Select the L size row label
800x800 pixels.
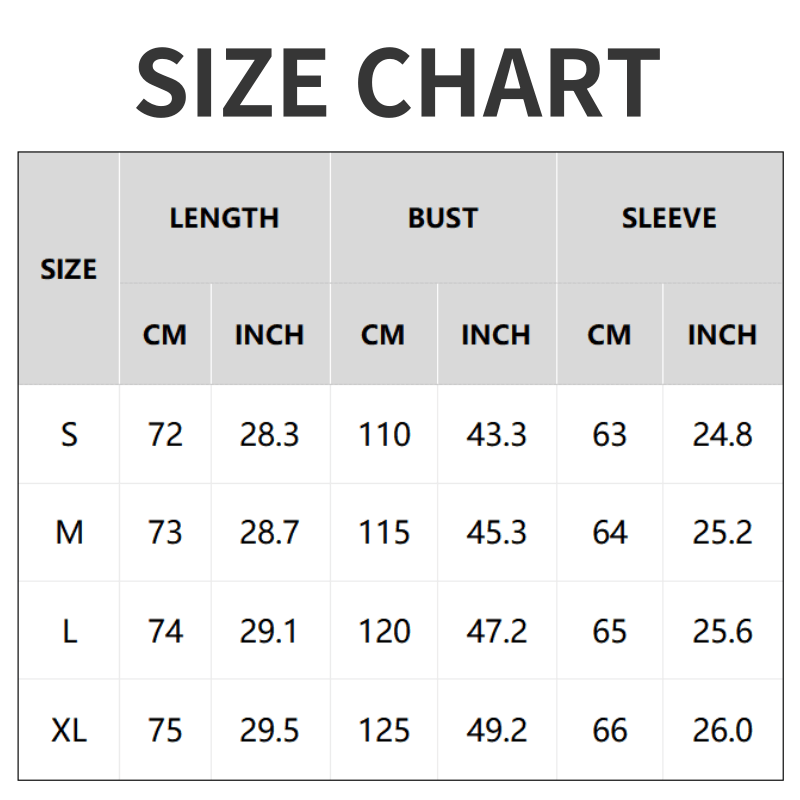pos(68,632)
